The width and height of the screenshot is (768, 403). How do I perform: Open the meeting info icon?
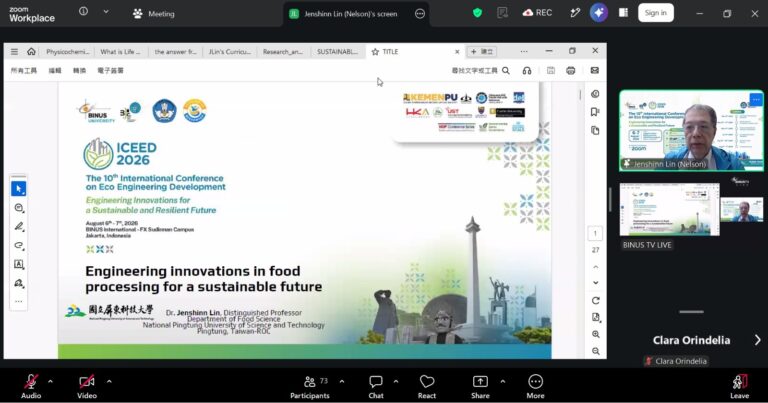tap(83, 11)
